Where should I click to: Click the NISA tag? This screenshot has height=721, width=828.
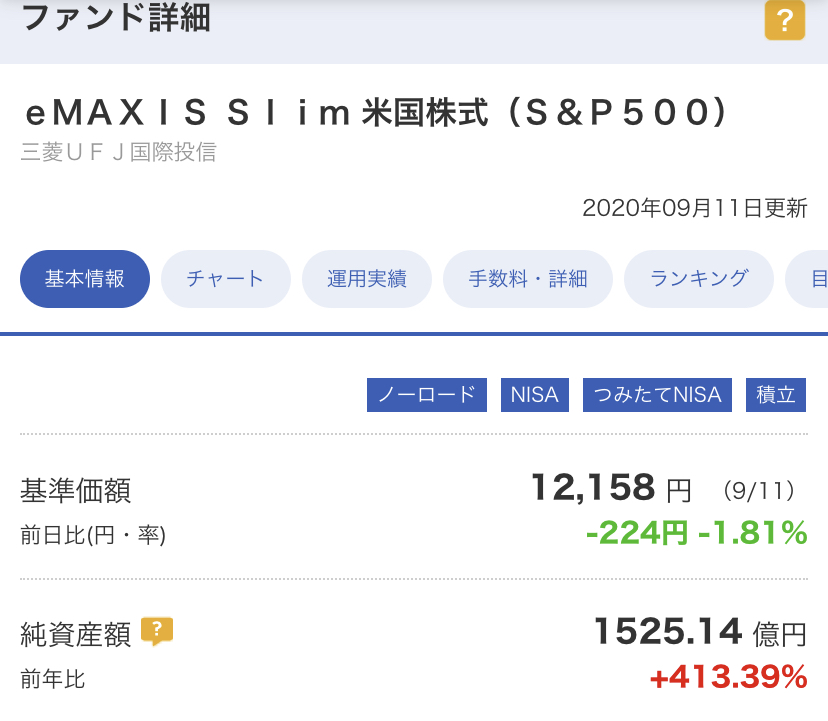(x=534, y=395)
